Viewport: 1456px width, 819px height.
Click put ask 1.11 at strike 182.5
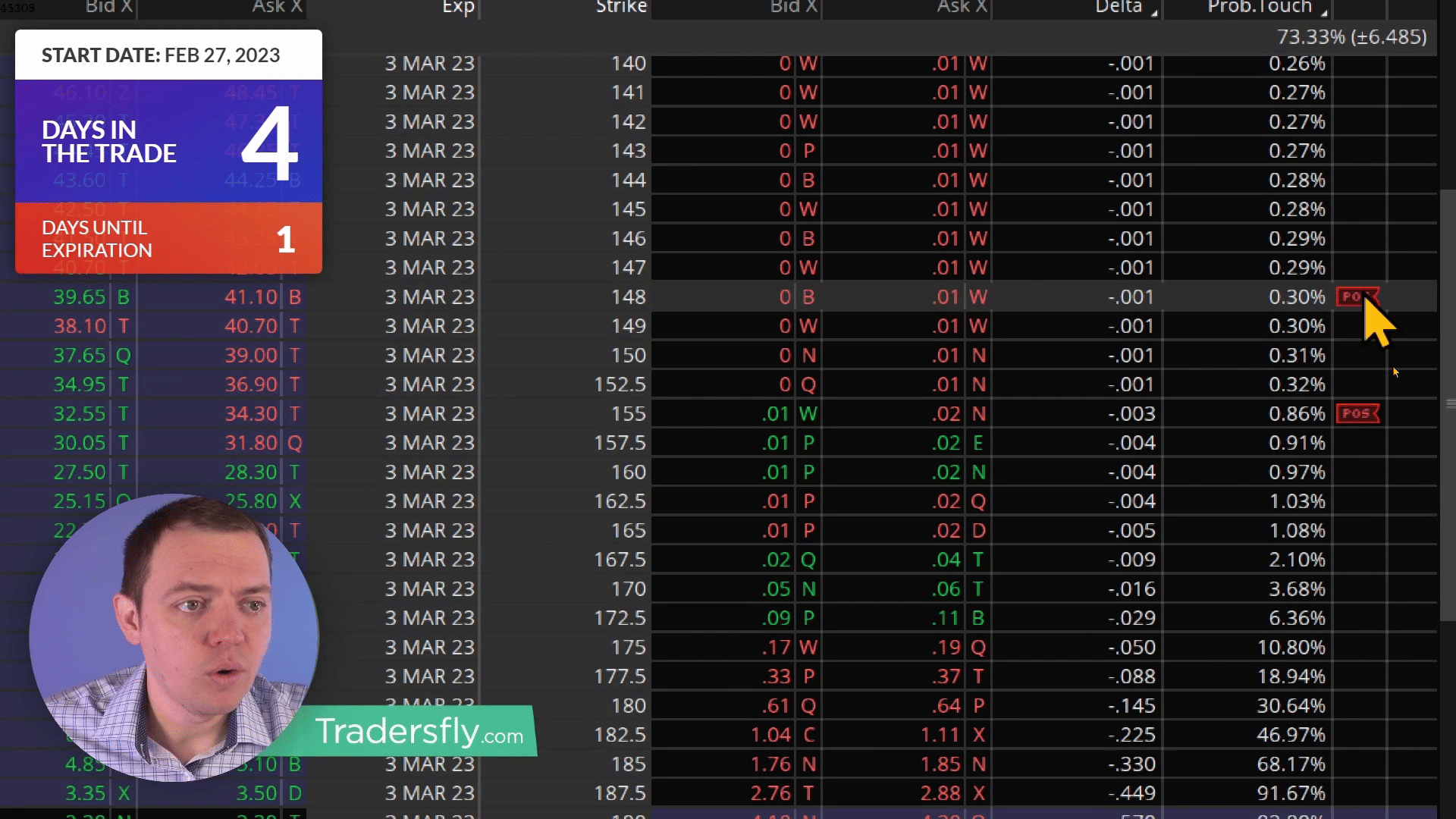point(940,735)
